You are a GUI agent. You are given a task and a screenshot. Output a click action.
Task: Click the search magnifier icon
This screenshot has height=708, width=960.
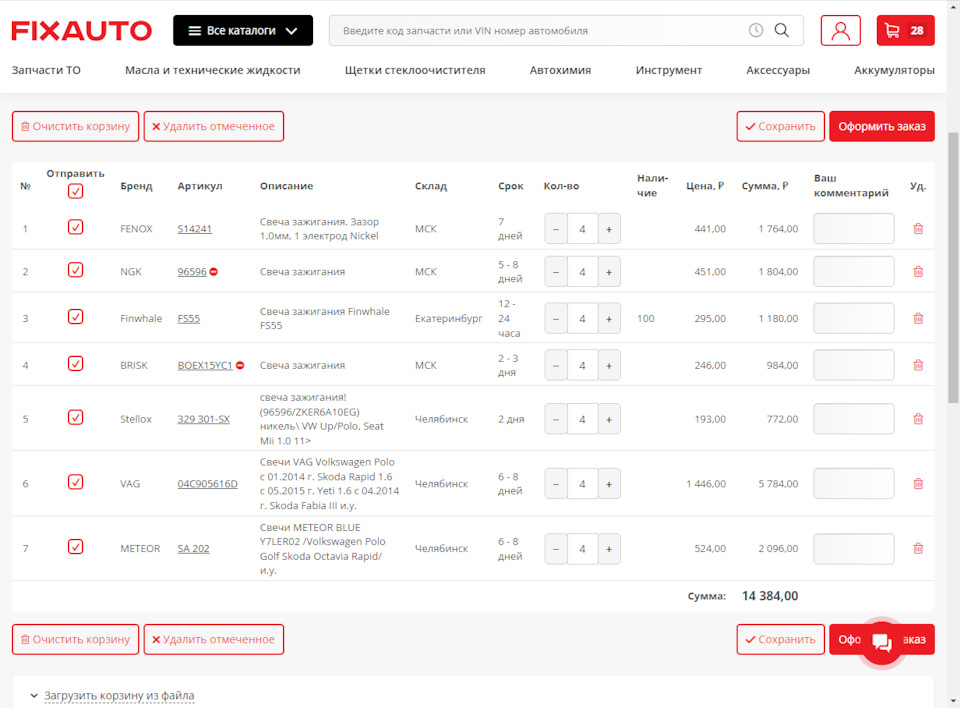pos(782,31)
